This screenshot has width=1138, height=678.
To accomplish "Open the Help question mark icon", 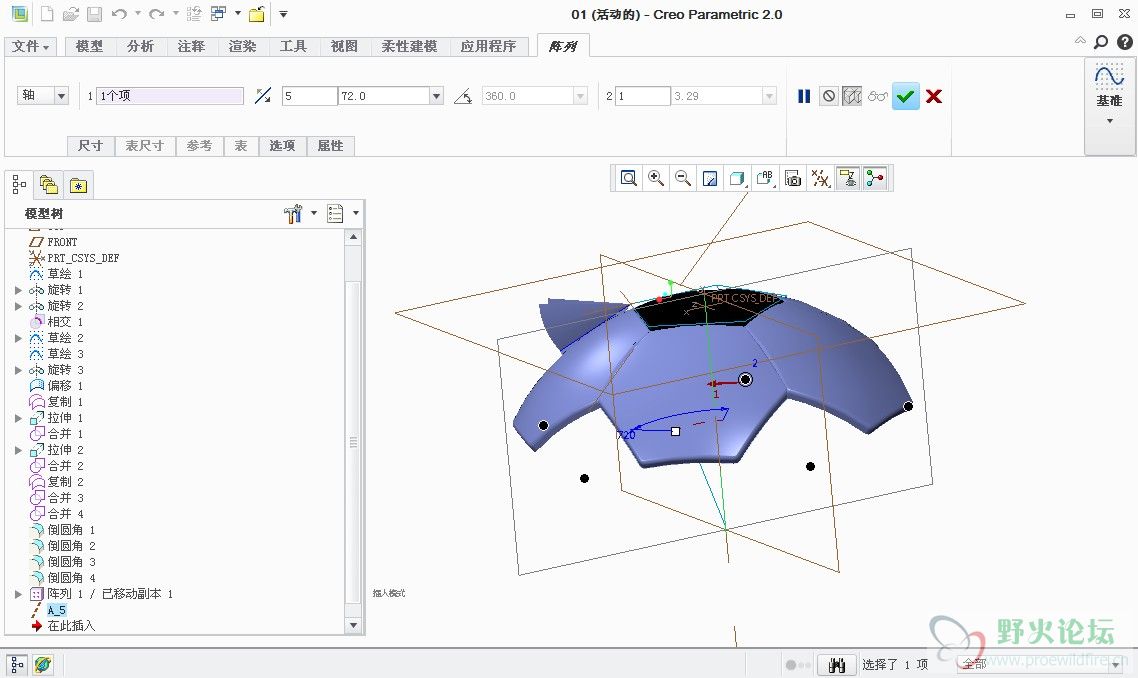I will (x=1124, y=42).
